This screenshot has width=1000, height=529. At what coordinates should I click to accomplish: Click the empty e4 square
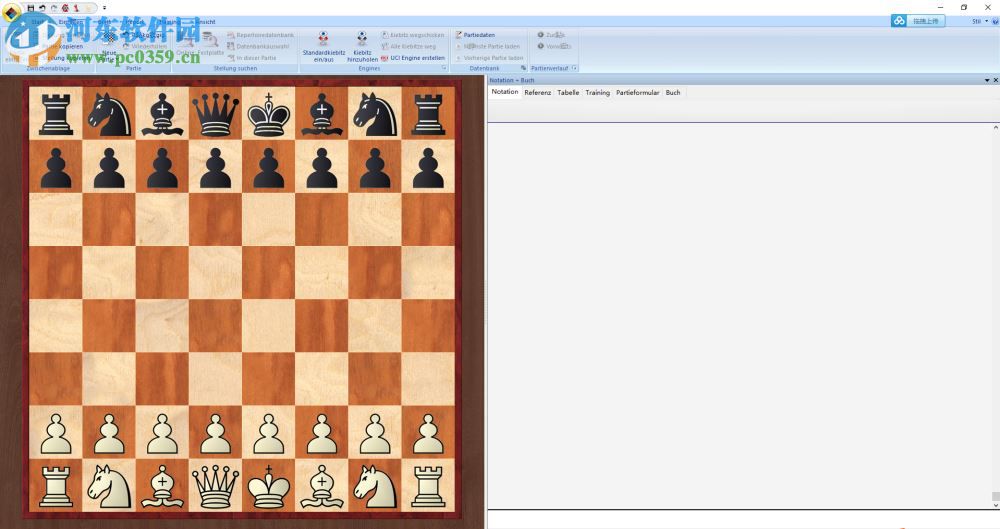point(268,326)
